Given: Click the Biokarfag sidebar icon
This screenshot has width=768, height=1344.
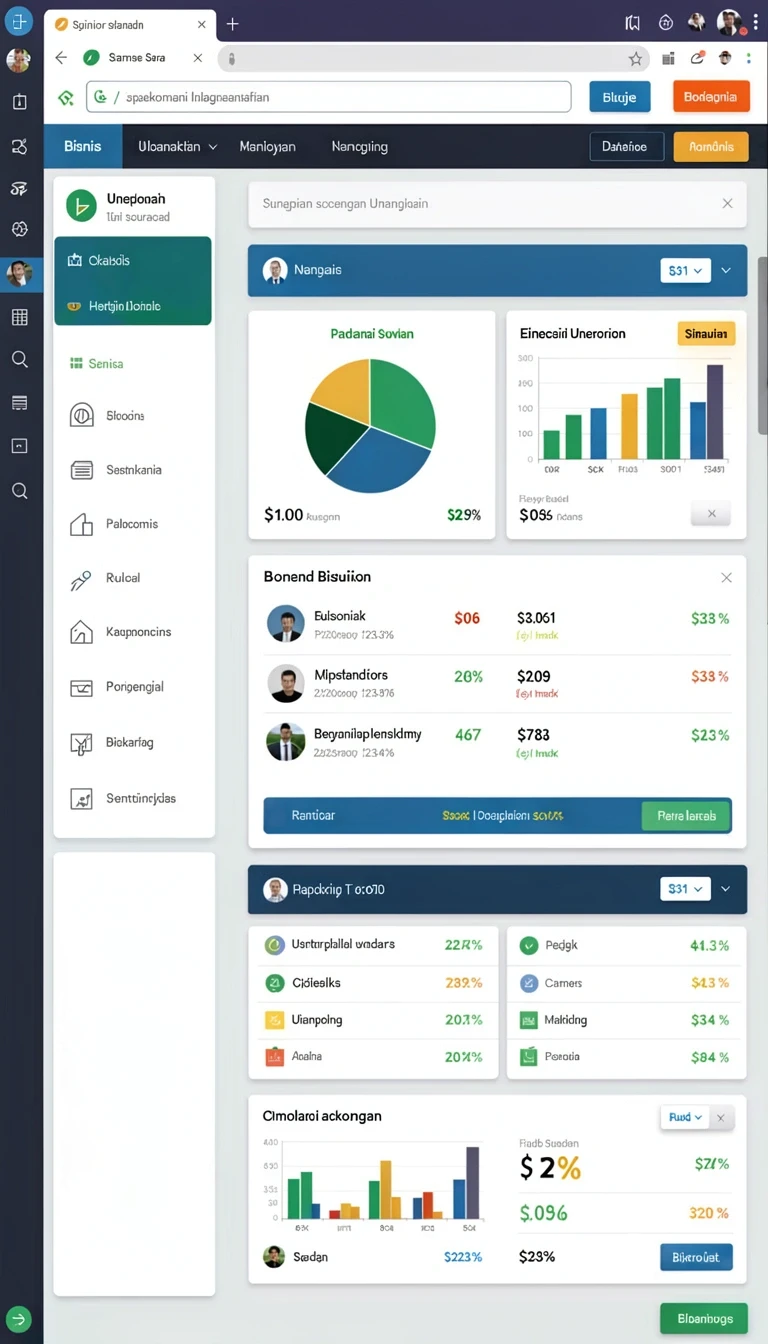Looking at the screenshot, I should point(81,743).
